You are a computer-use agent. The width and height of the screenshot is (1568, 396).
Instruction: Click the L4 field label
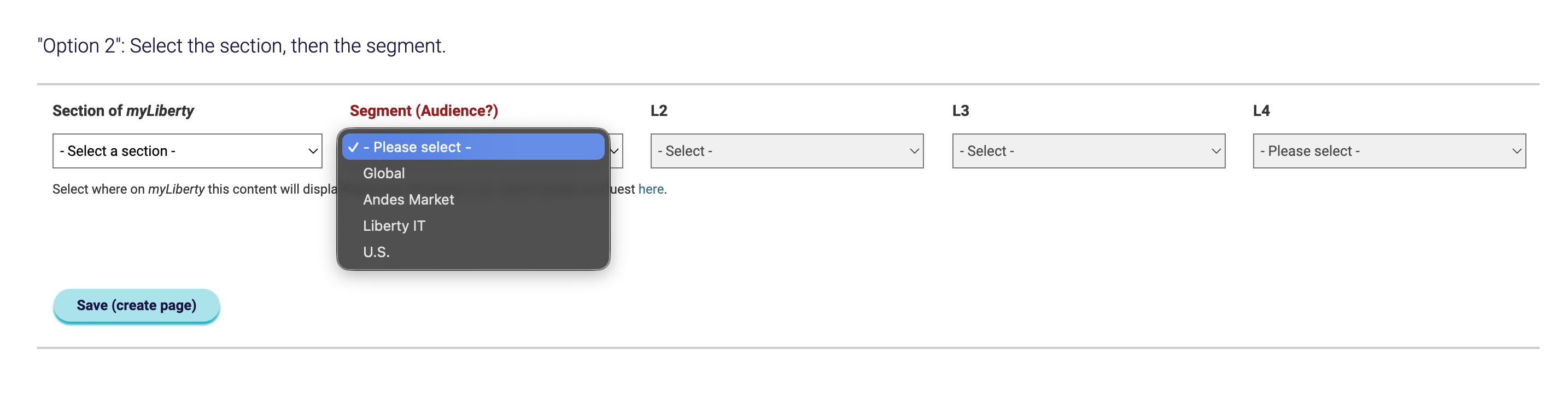point(1261,111)
